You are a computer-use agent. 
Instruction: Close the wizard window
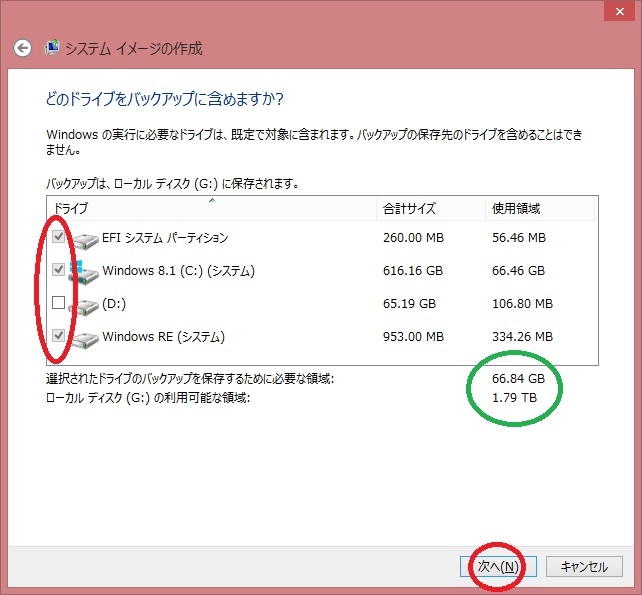point(620,11)
